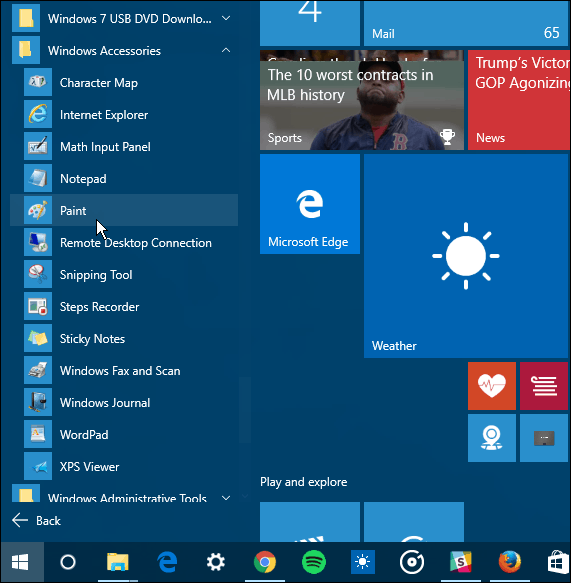The height and width of the screenshot is (583, 571).
Task: Open the Weather app taskbar icon
Action: (x=362, y=562)
